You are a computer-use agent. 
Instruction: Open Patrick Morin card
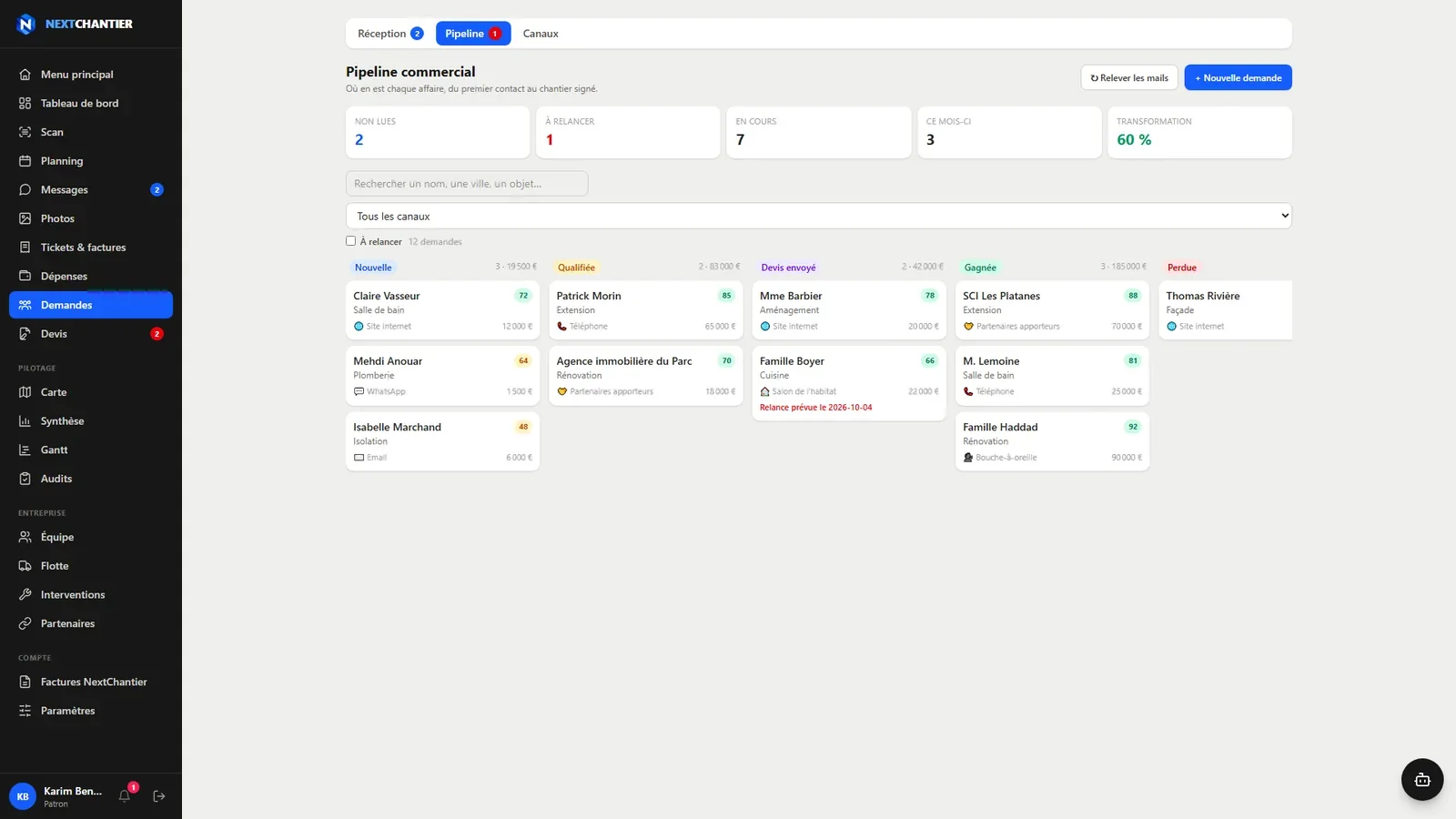[646, 310]
